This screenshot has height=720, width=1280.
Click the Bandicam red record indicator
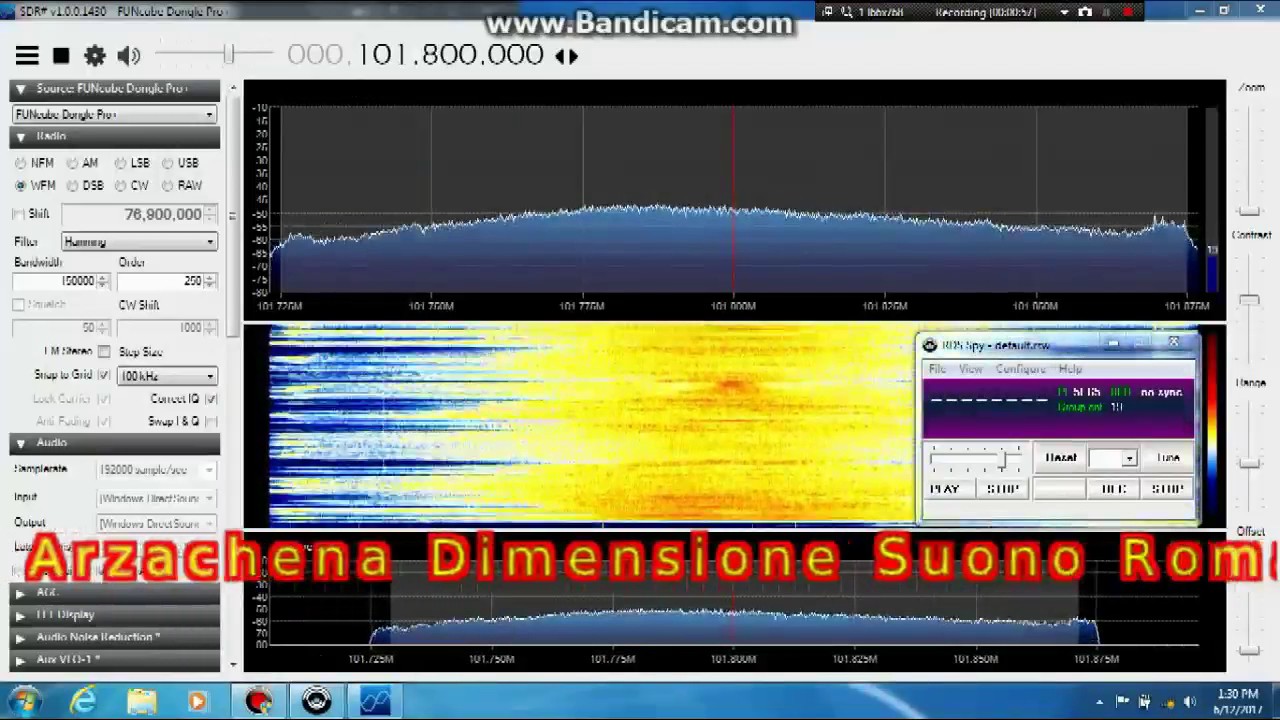click(x=1128, y=12)
